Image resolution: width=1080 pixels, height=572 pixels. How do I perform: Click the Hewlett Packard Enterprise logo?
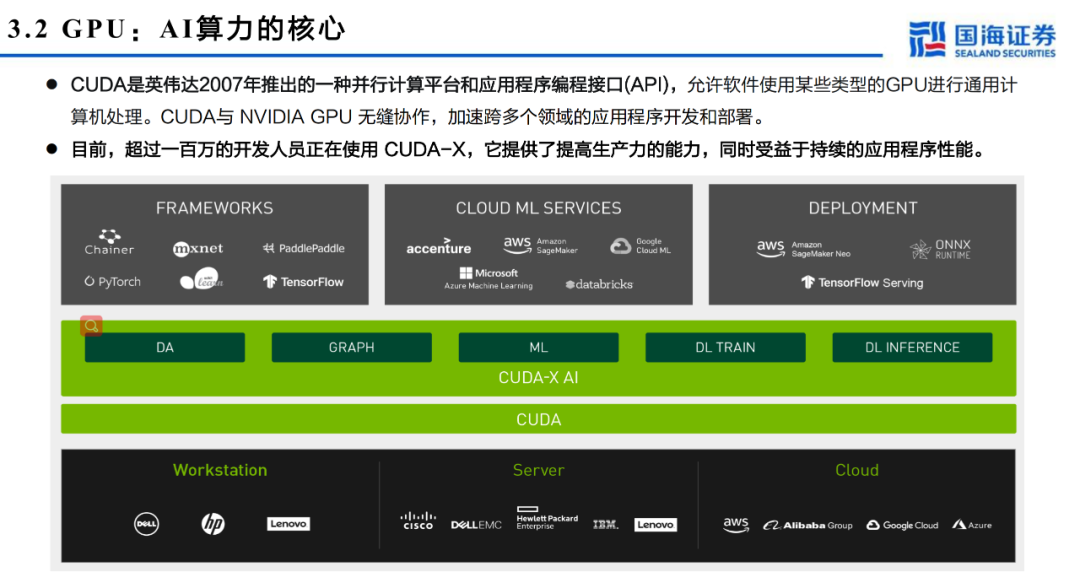click(547, 518)
